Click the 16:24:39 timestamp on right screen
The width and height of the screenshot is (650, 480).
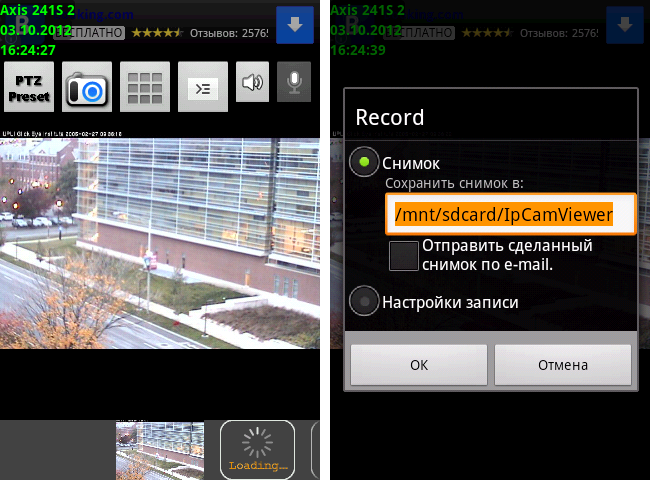(358, 50)
